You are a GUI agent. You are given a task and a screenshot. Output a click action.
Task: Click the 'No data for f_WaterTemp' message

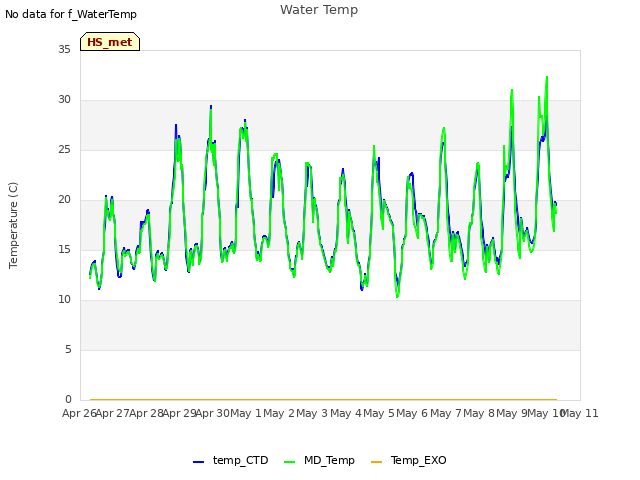(71, 14)
